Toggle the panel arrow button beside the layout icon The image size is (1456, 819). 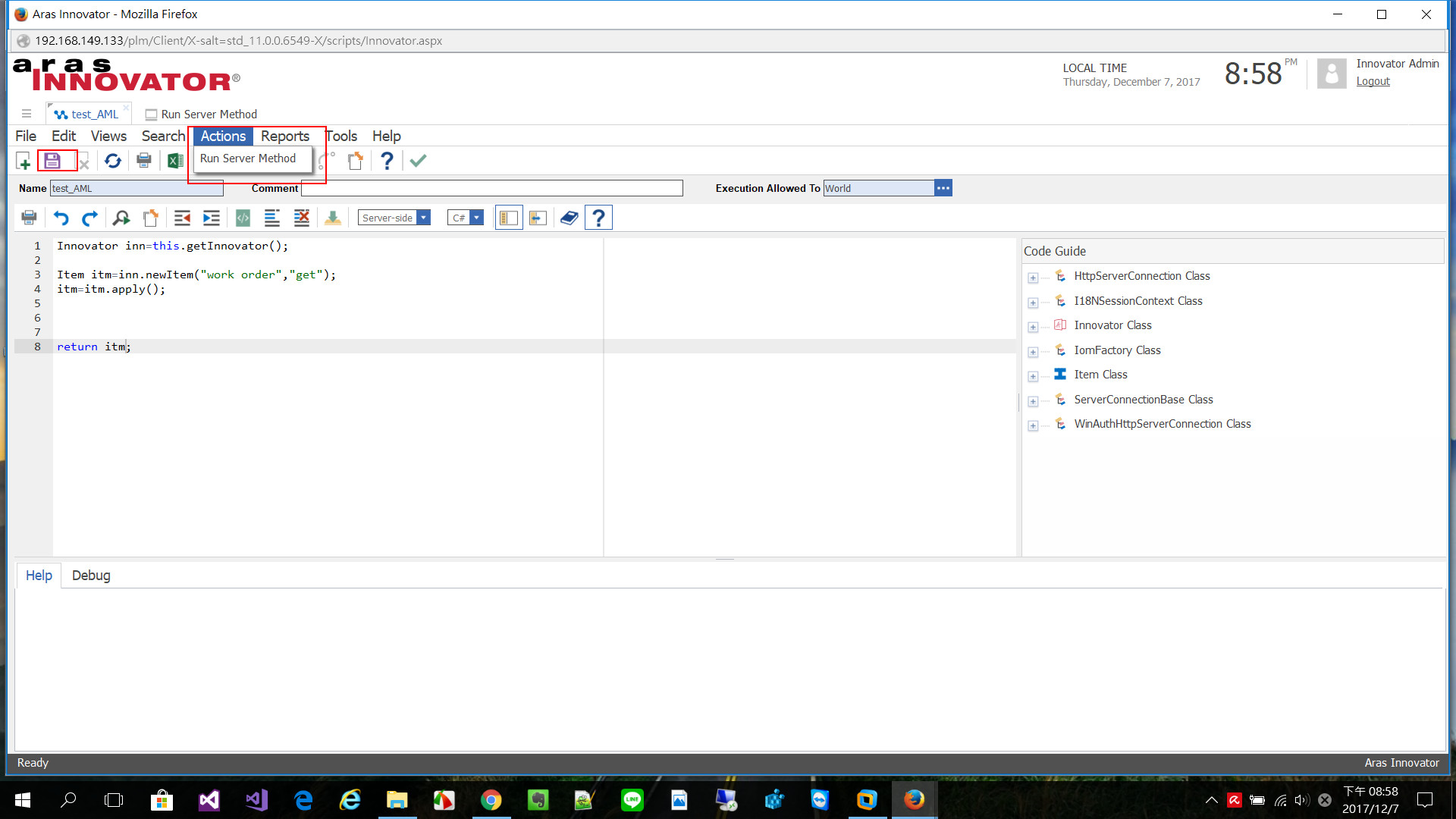[538, 218]
